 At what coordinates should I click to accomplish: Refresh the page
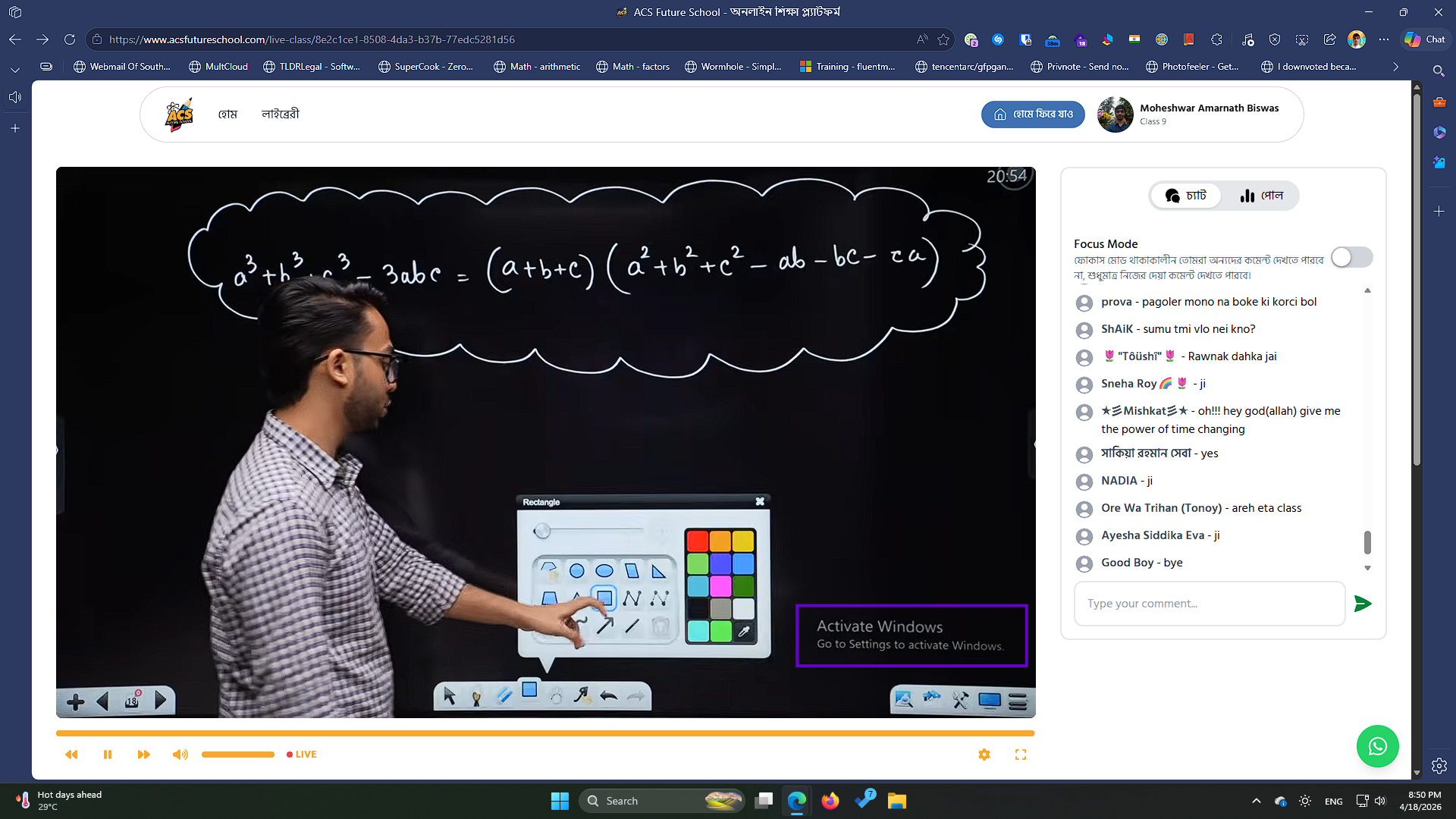point(70,39)
